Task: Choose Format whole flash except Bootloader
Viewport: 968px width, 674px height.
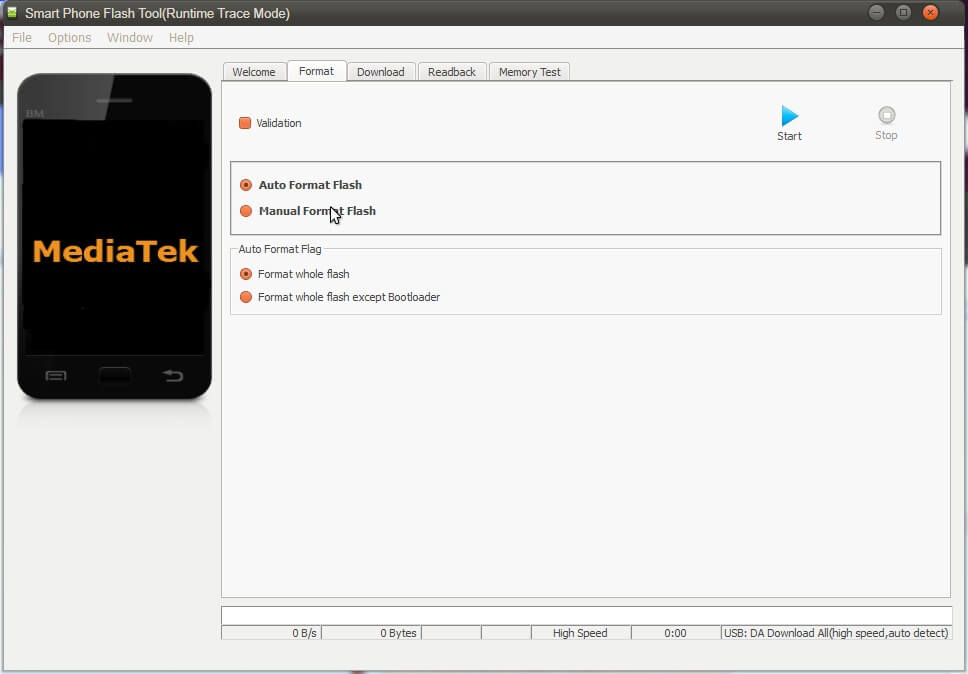Action: click(x=246, y=297)
